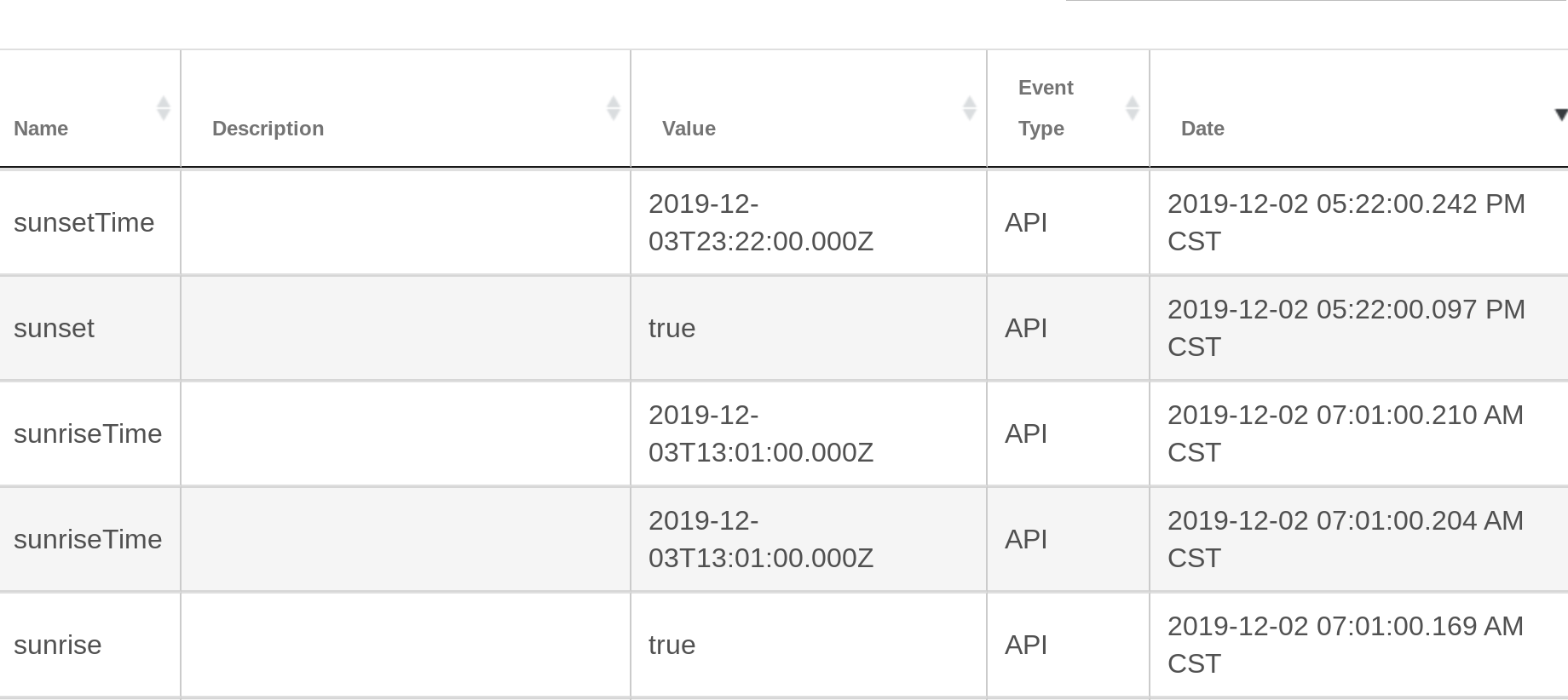Image resolution: width=1568 pixels, height=700 pixels.
Task: Click API event type in sunrise row
Action: [1026, 645]
